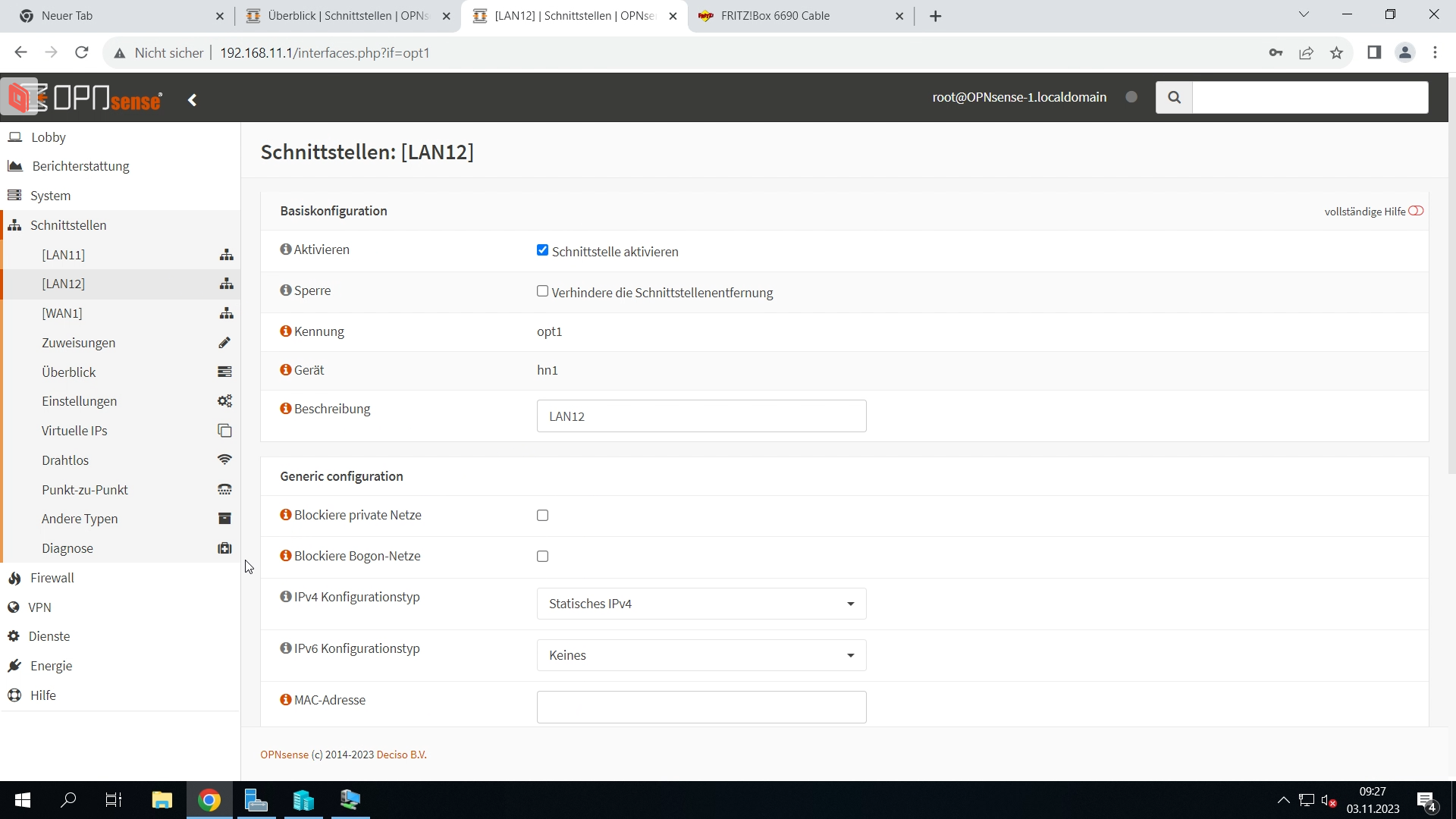The width and height of the screenshot is (1456, 819).
Task: Open the IPv6 Konfigurationstyp dropdown
Action: click(701, 656)
